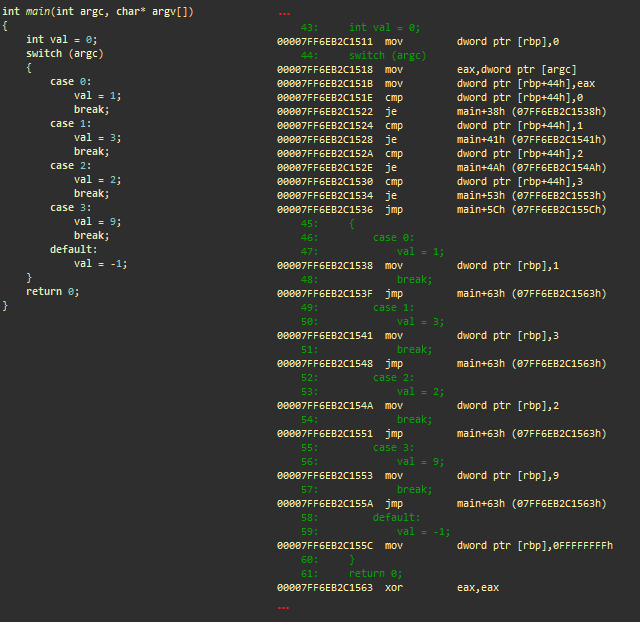Click disassembly comment line "43: int val = 0;"

[360, 27]
